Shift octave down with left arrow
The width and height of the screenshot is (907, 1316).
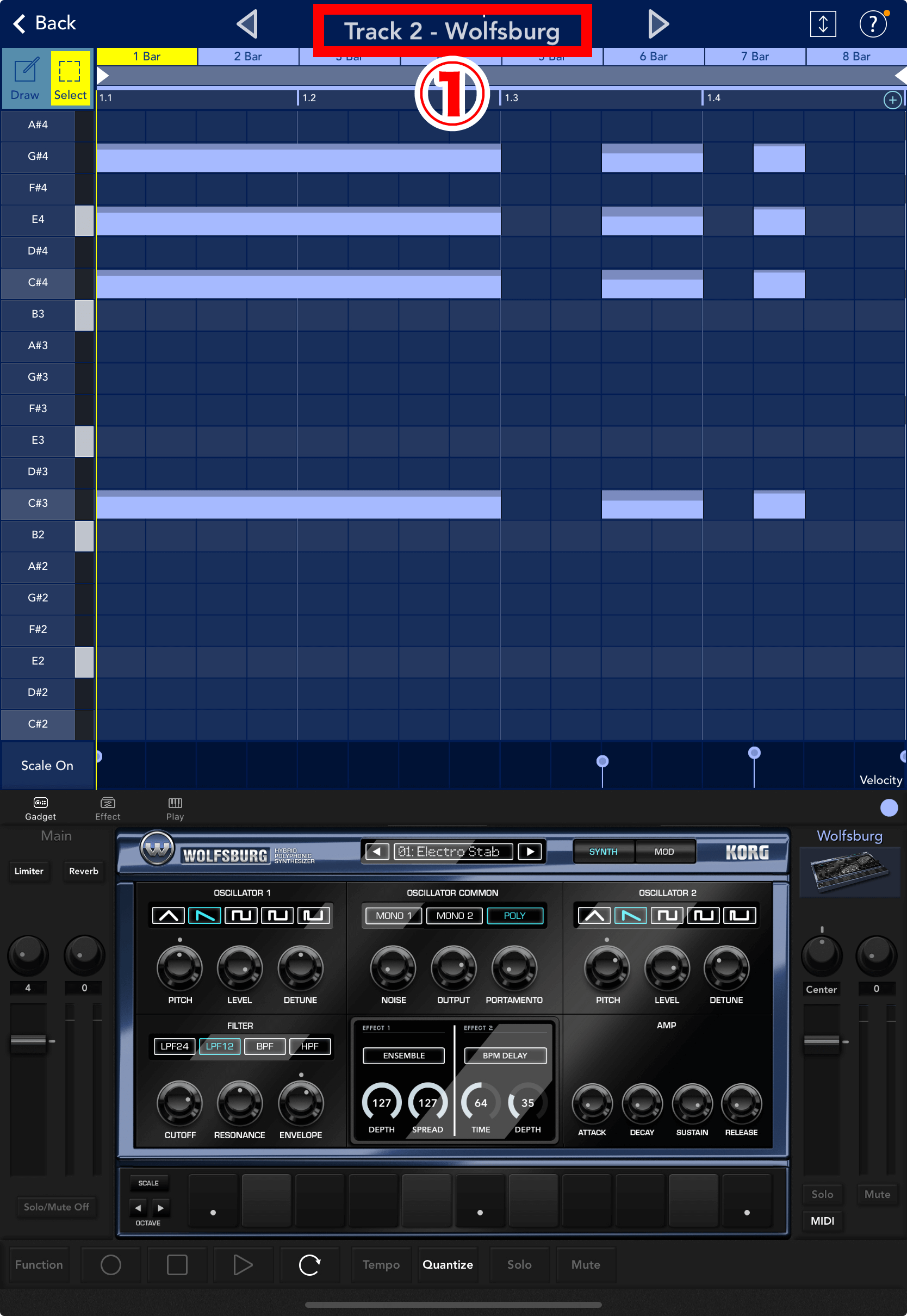point(138,1207)
